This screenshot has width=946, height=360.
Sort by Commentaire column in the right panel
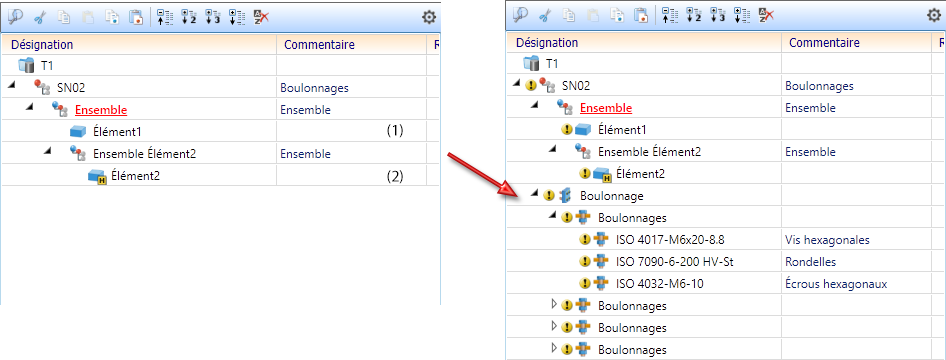pos(857,43)
